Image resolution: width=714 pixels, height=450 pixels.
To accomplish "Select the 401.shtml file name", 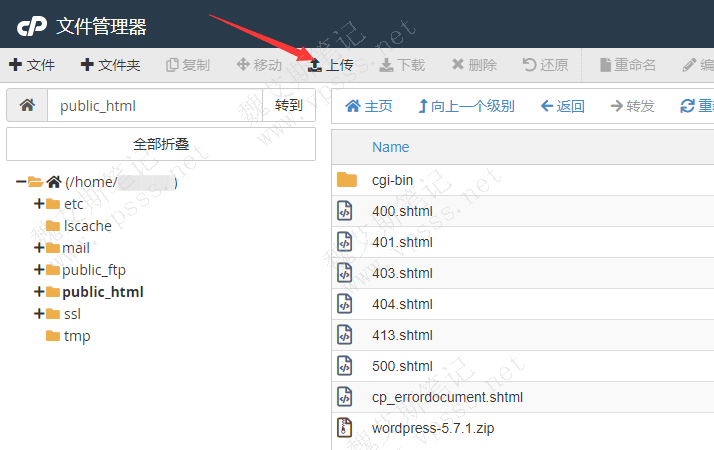I will click(403, 242).
